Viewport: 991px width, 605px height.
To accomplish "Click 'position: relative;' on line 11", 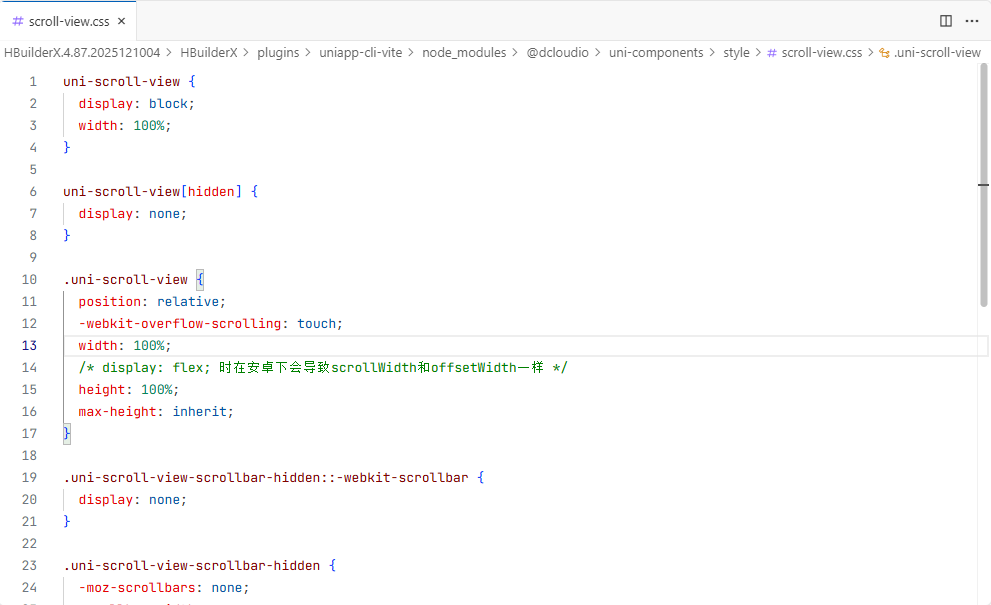I will [152, 302].
